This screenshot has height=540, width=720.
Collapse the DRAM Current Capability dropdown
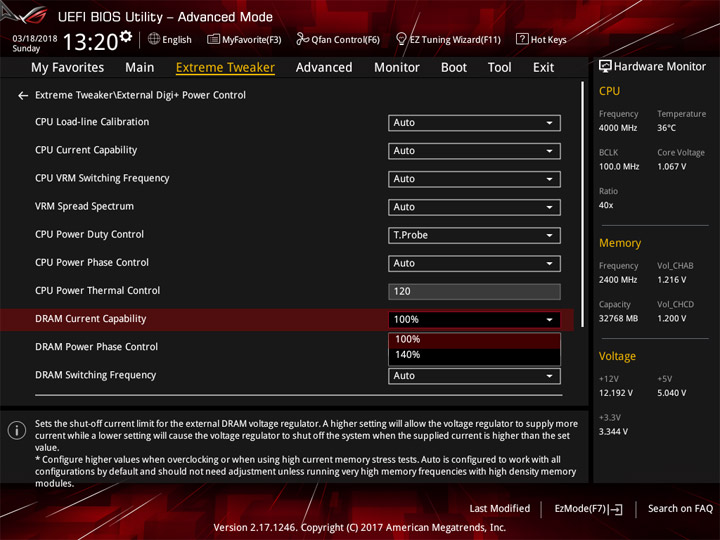point(474,320)
